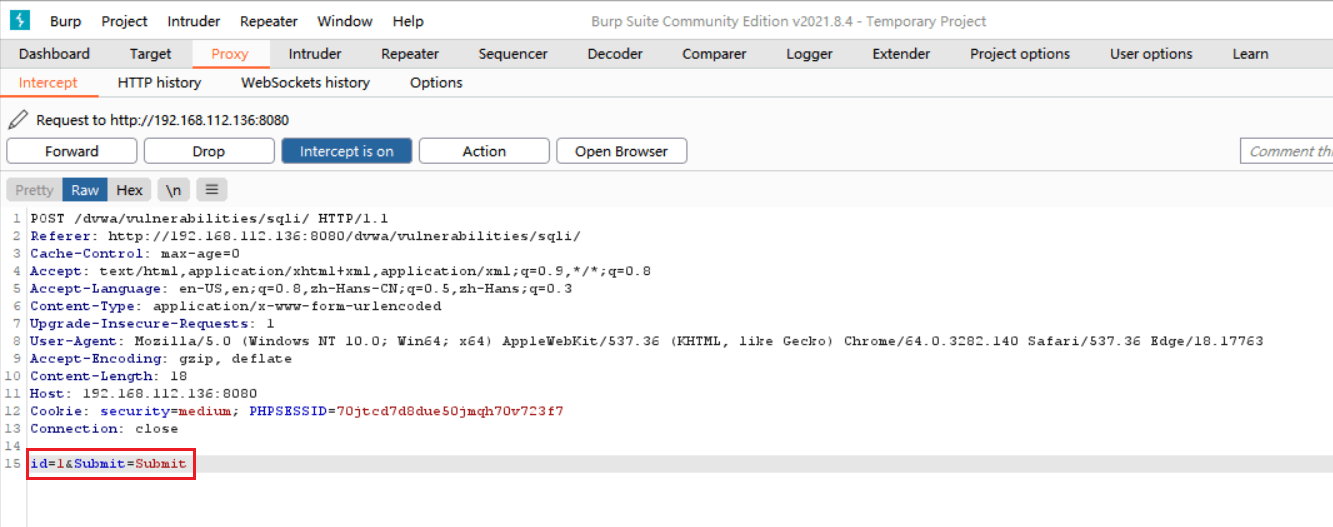Open the HTTP history sub-tab
The height and width of the screenshot is (527, 1333).
click(x=159, y=83)
